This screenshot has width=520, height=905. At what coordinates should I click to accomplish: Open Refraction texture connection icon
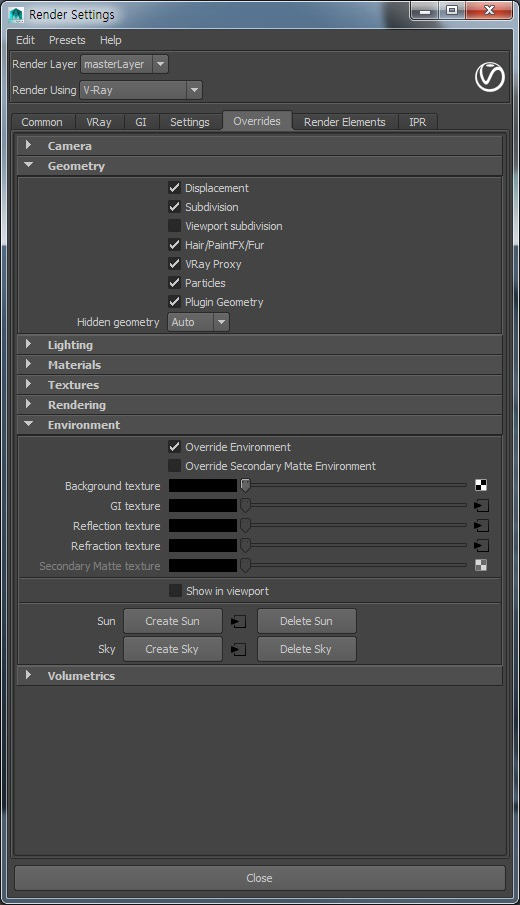(481, 545)
